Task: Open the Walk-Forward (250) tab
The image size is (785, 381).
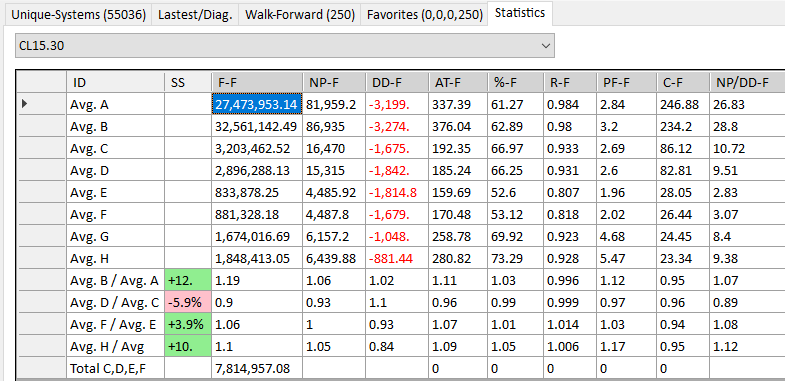Action: [x=299, y=15]
